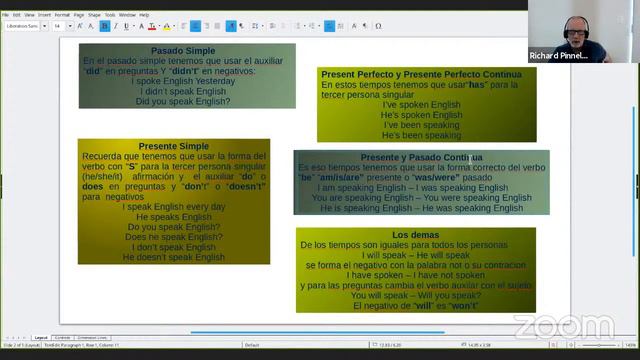Click the Presente y Pasado Continua heading
640x360 pixels.
421,157
